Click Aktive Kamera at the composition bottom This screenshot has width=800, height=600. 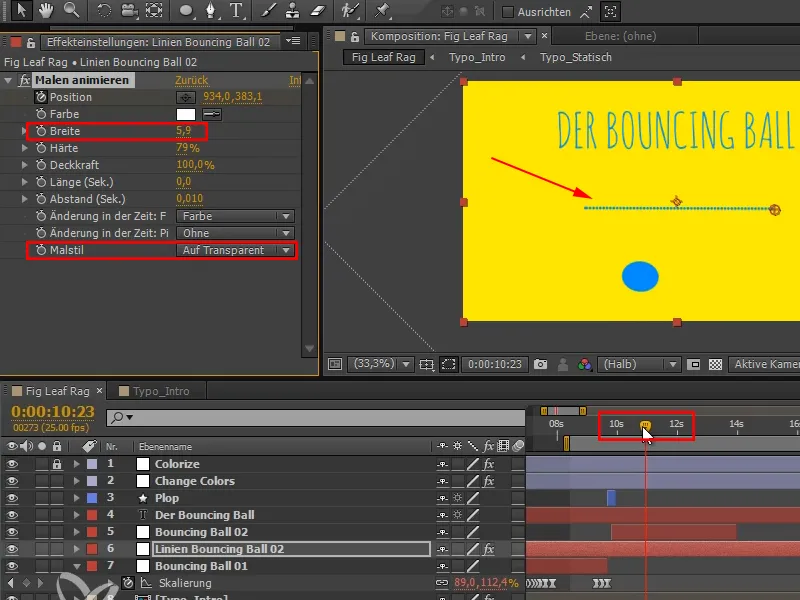tap(763, 364)
